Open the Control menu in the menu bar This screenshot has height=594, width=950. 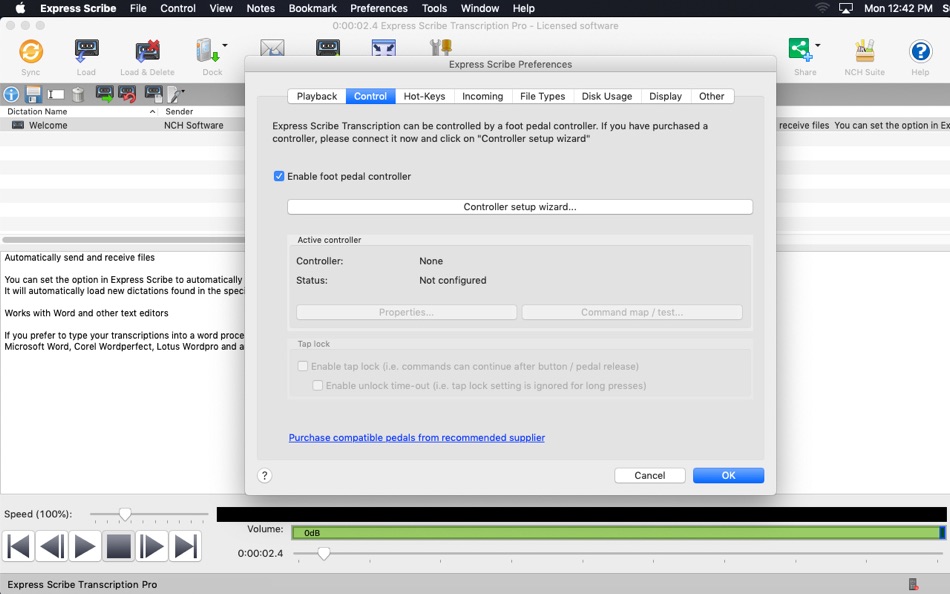(177, 8)
